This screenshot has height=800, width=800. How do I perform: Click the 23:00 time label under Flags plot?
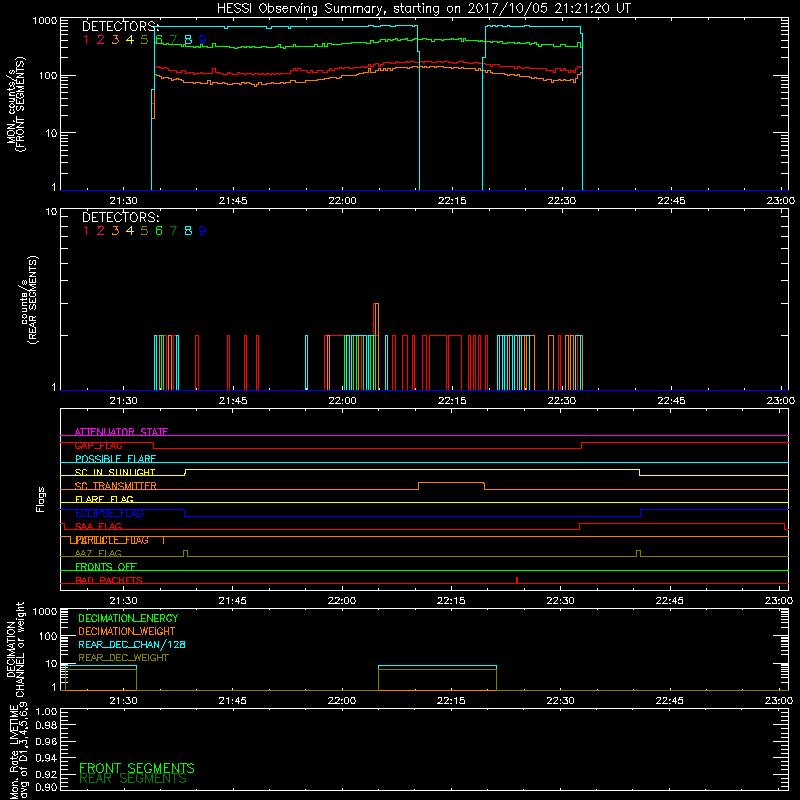[x=779, y=601]
